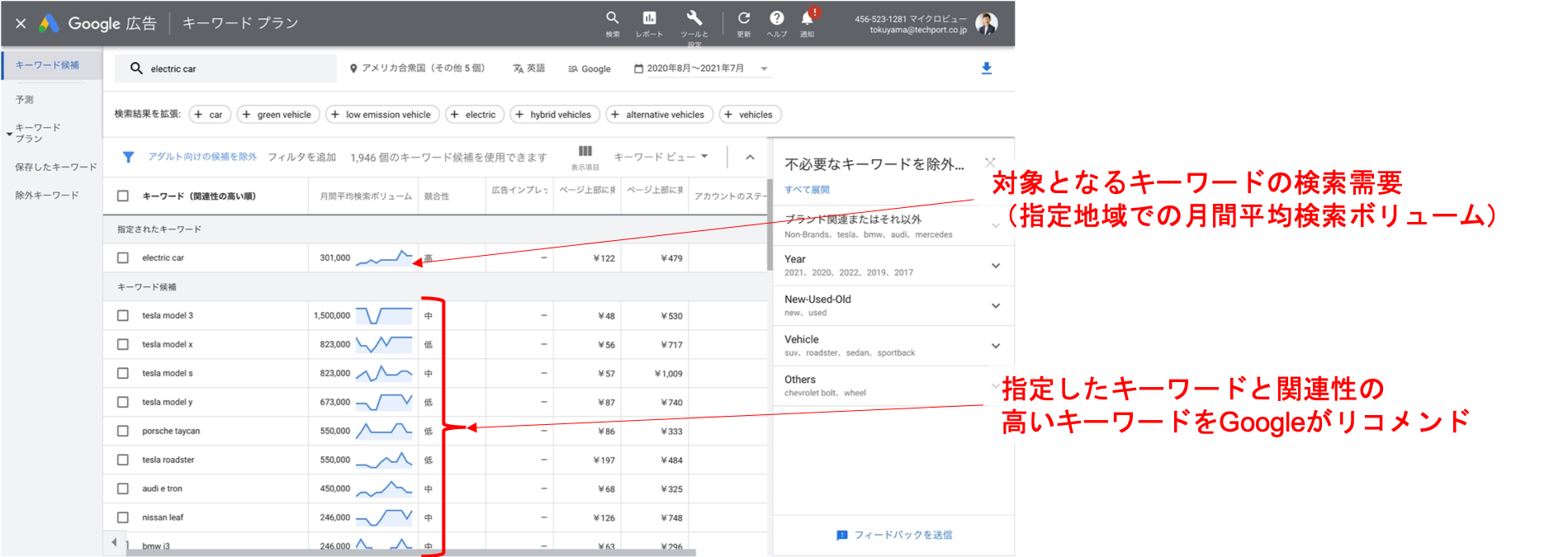The width and height of the screenshot is (1568, 557).
Task: Click 'electric car' trend sparkline
Action: tap(384, 257)
